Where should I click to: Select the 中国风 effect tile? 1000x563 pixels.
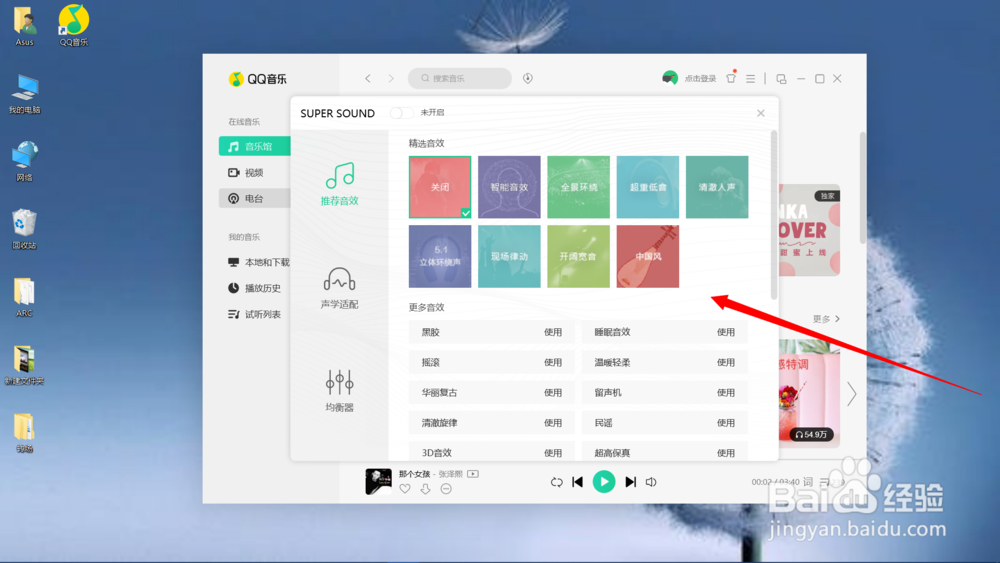pos(647,256)
